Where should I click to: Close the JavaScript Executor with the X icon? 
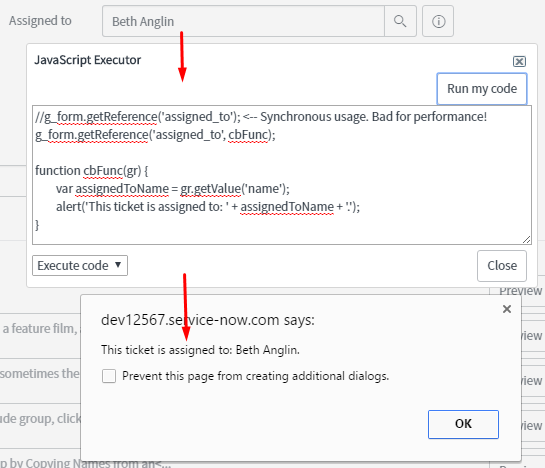click(x=519, y=62)
